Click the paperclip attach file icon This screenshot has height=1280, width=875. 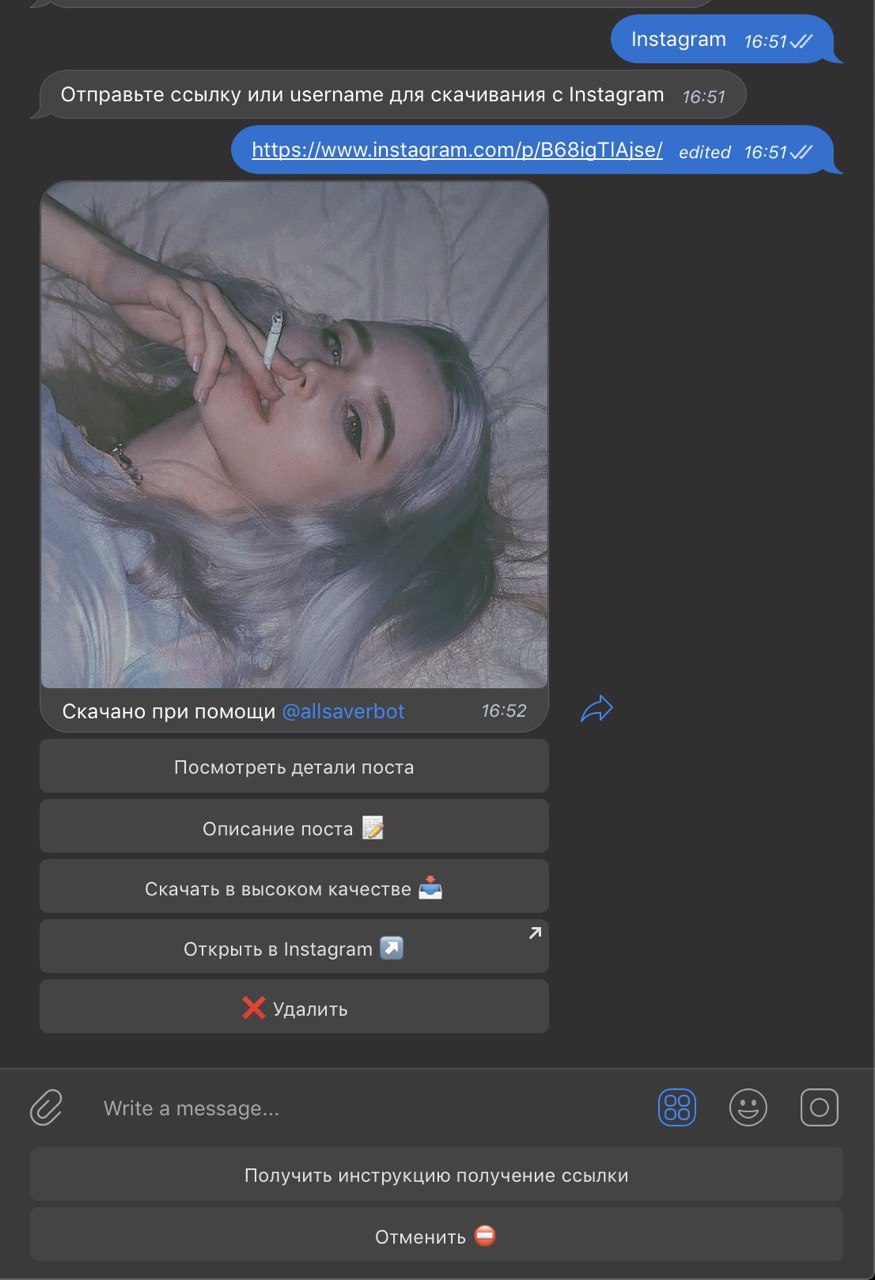pyautogui.click(x=46, y=1108)
